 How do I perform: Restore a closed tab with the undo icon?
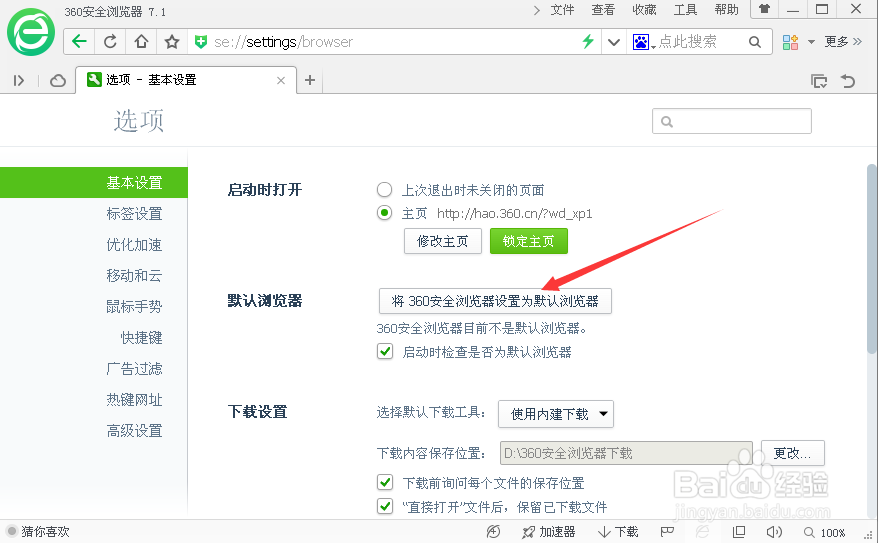(848, 81)
